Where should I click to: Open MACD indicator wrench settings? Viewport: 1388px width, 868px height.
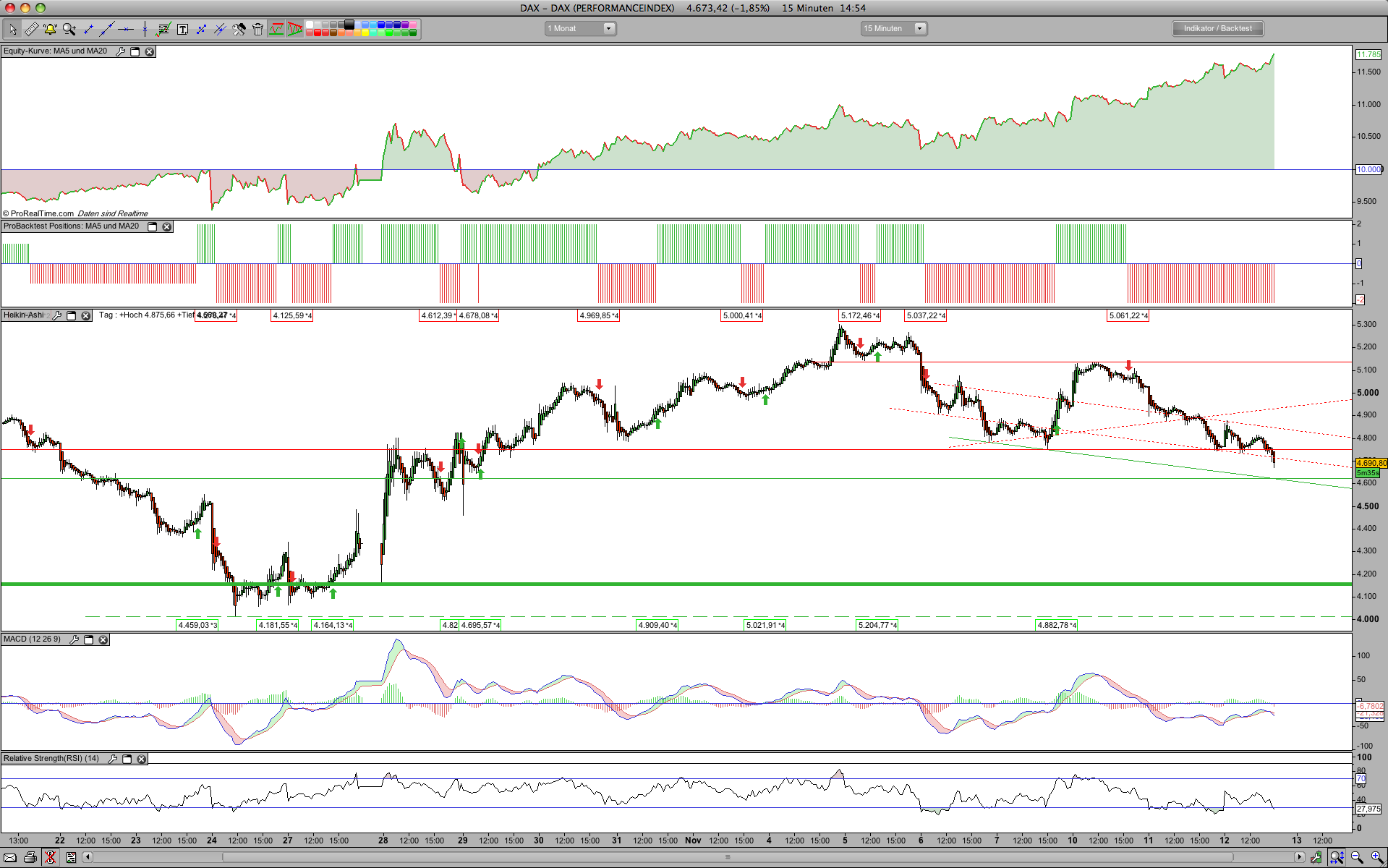coord(74,639)
